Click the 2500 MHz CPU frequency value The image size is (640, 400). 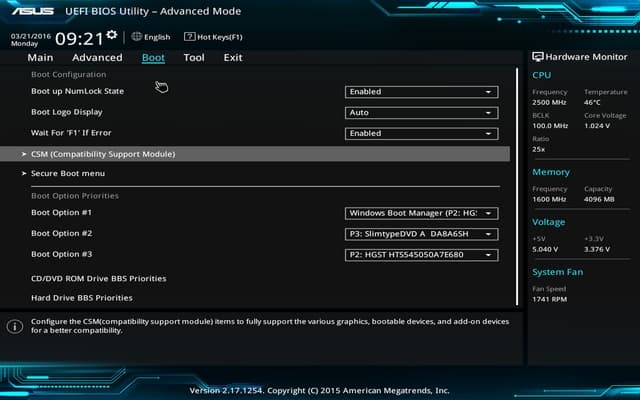coord(549,102)
